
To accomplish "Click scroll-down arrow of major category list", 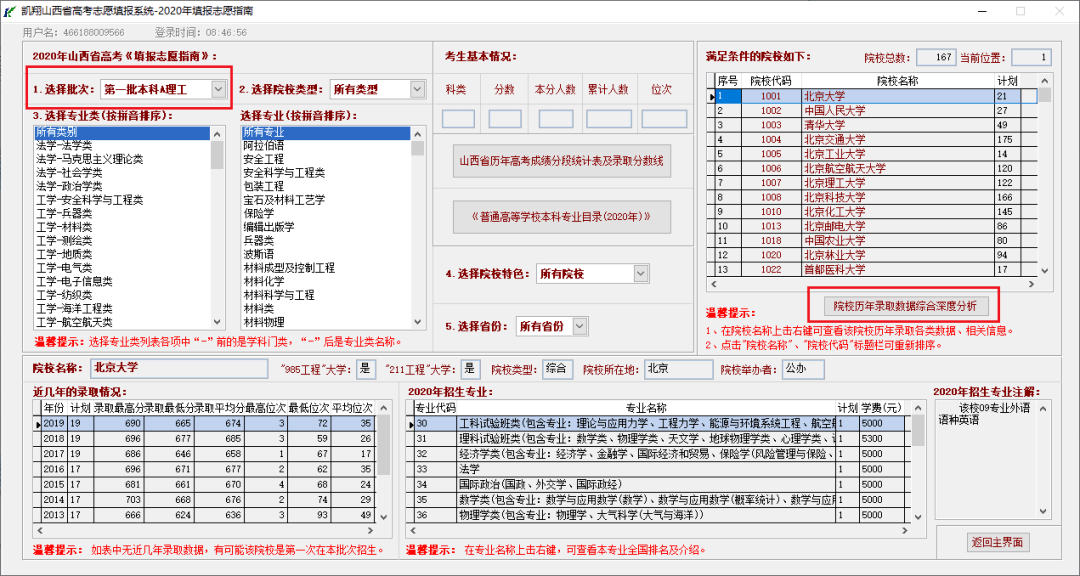I will click(x=218, y=322).
